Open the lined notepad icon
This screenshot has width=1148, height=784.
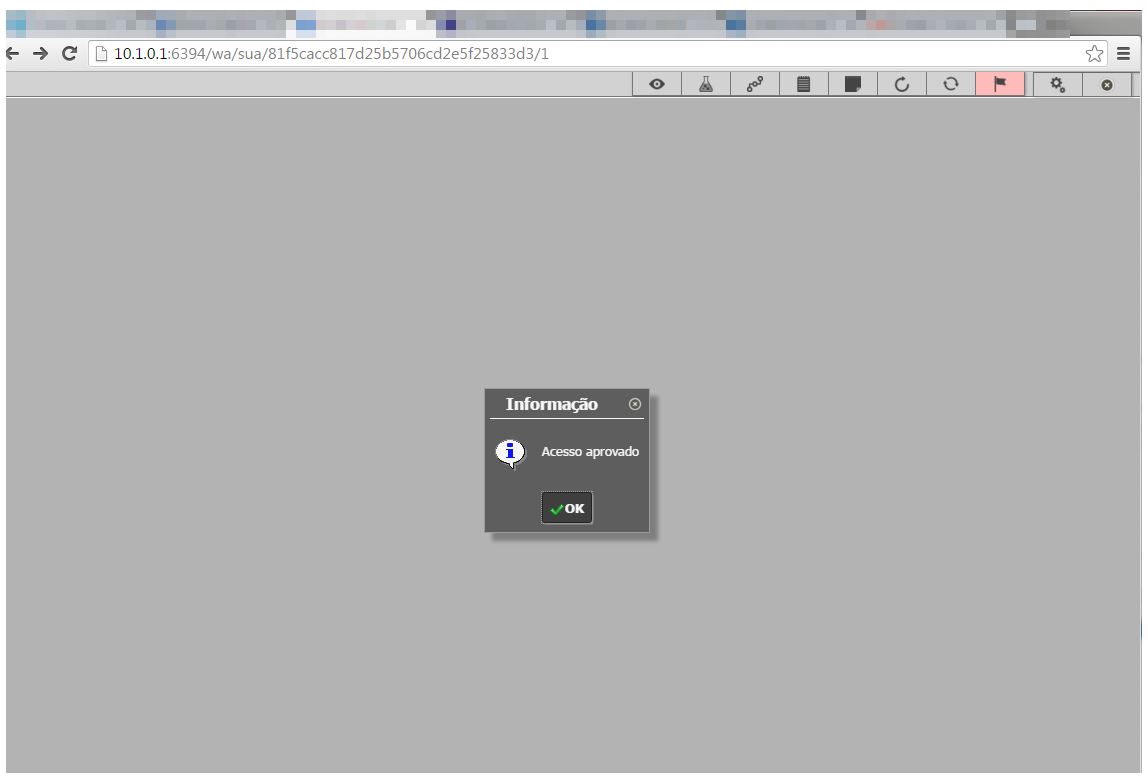click(803, 85)
